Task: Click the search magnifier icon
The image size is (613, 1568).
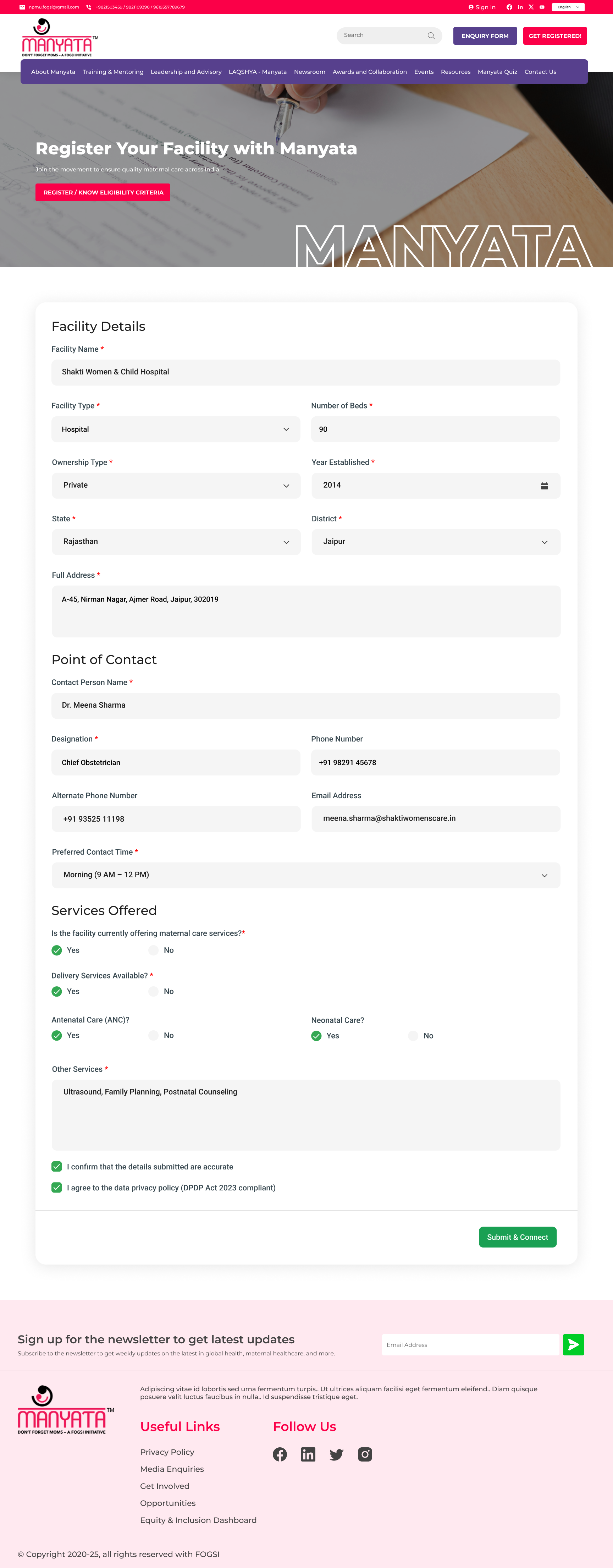Action: (431, 36)
